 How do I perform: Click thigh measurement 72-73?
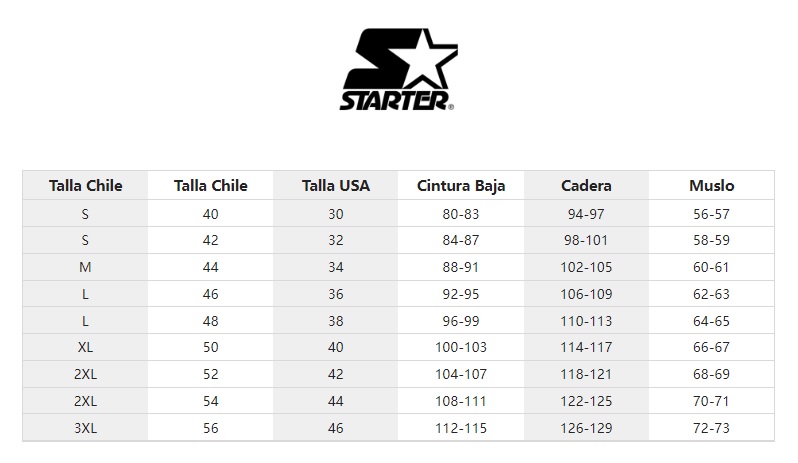coord(711,428)
